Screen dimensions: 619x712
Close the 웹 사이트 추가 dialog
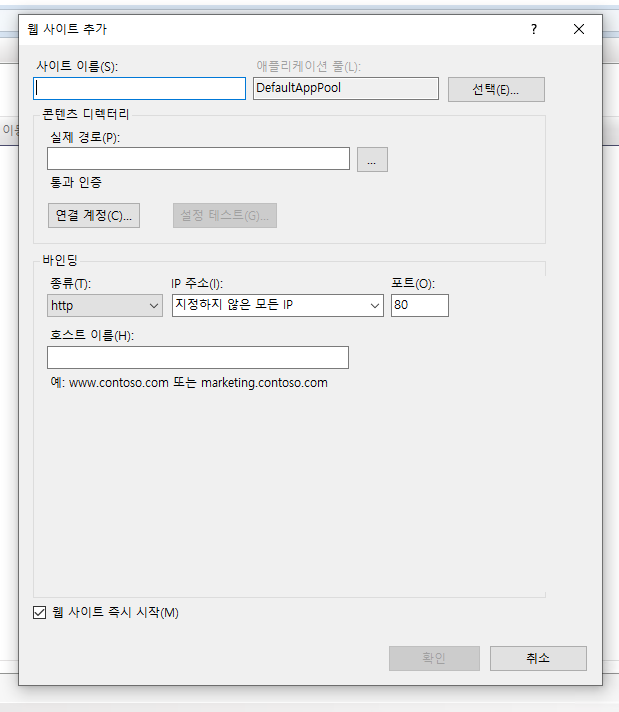click(579, 30)
